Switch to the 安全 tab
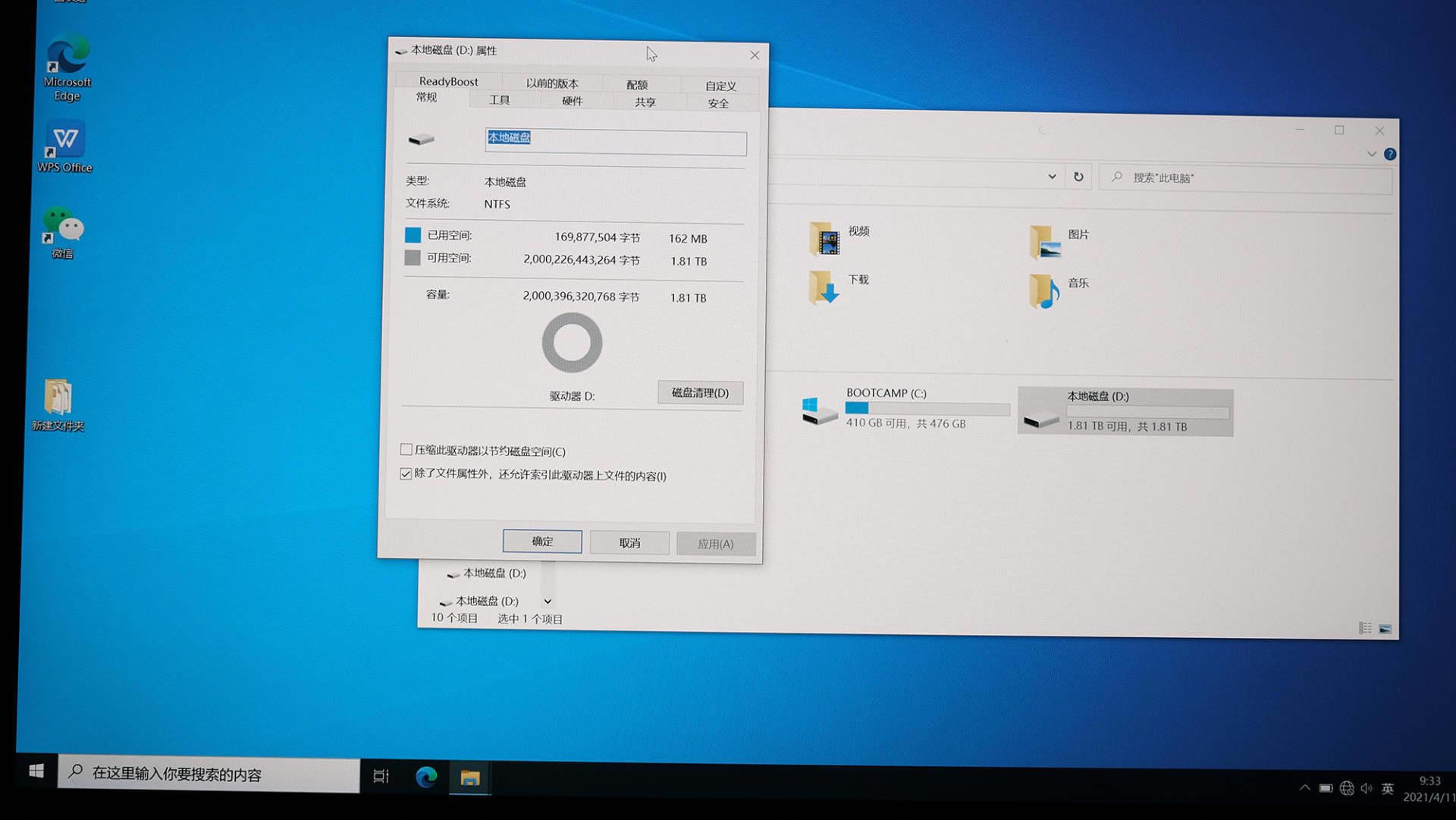Screen dimensions: 1456x820 click(718, 103)
